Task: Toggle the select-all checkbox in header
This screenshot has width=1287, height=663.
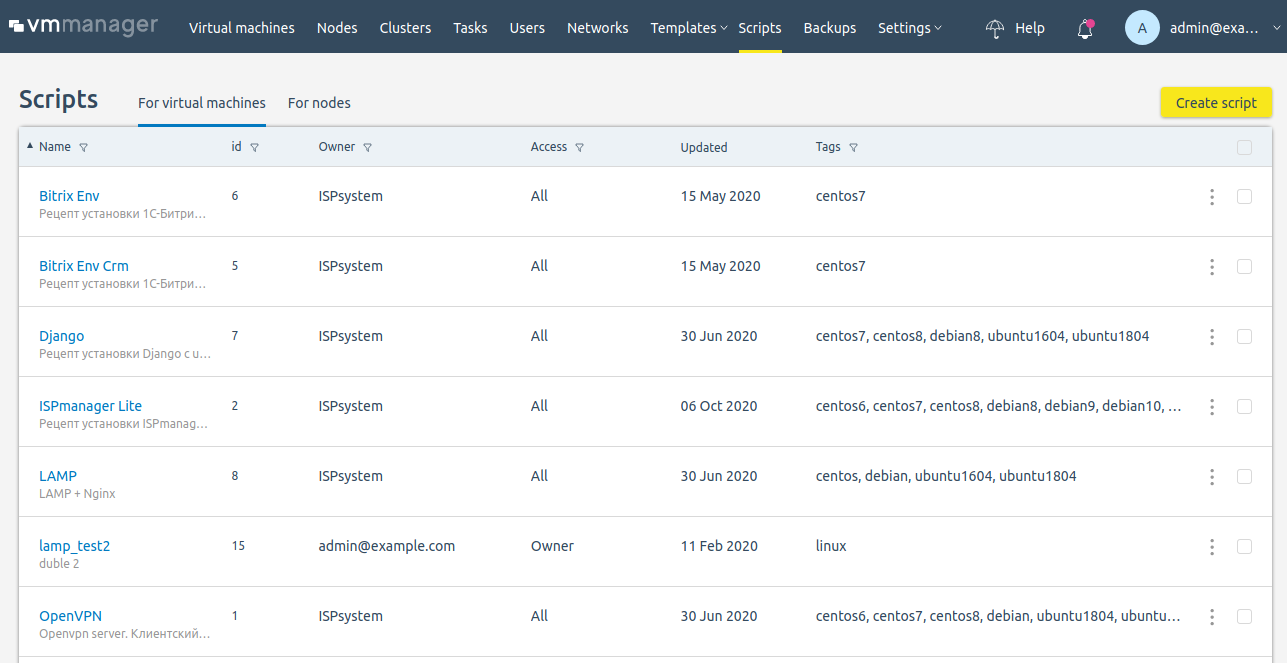Action: coord(1244,147)
